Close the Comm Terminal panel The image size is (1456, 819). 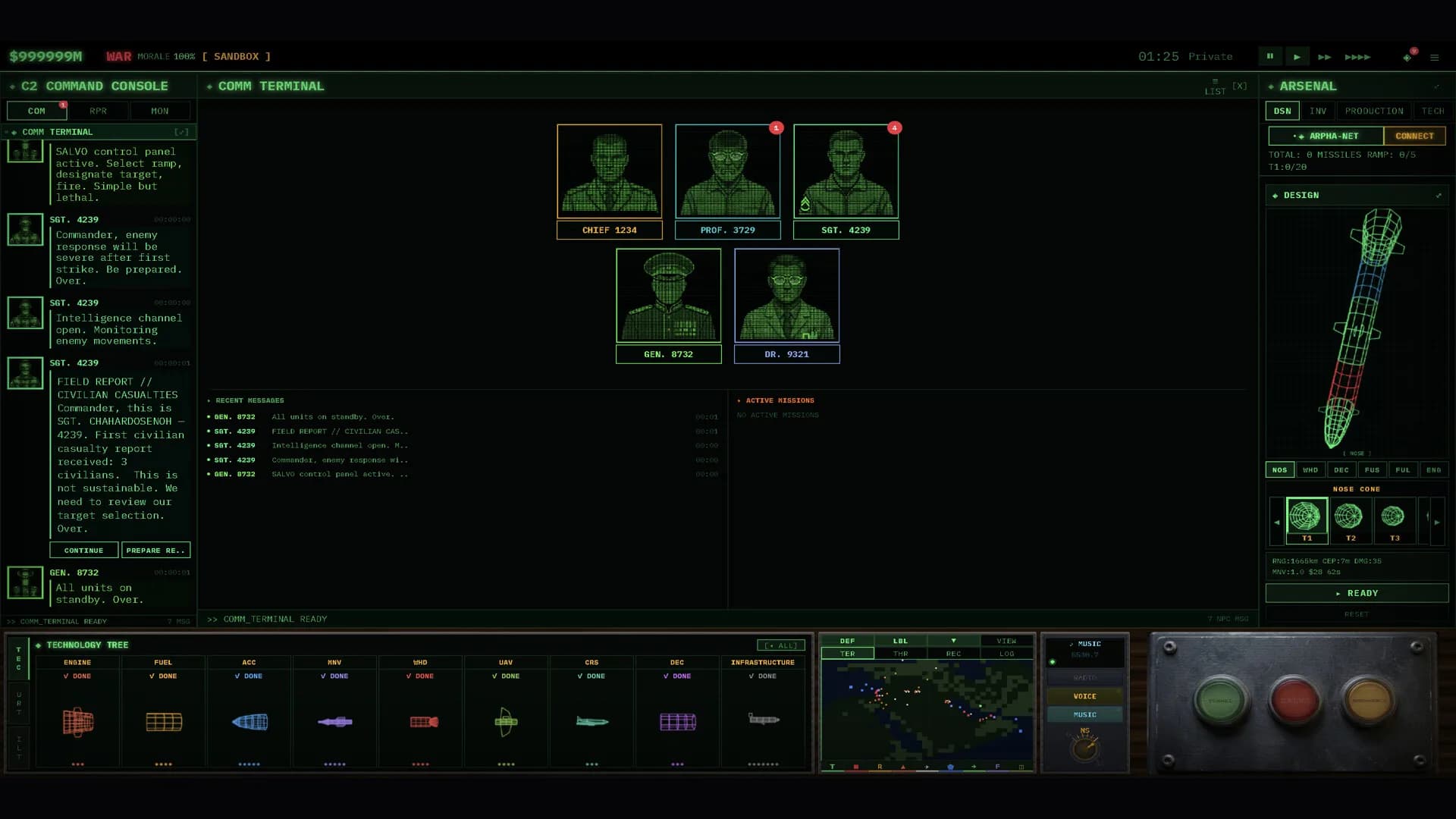click(1239, 86)
